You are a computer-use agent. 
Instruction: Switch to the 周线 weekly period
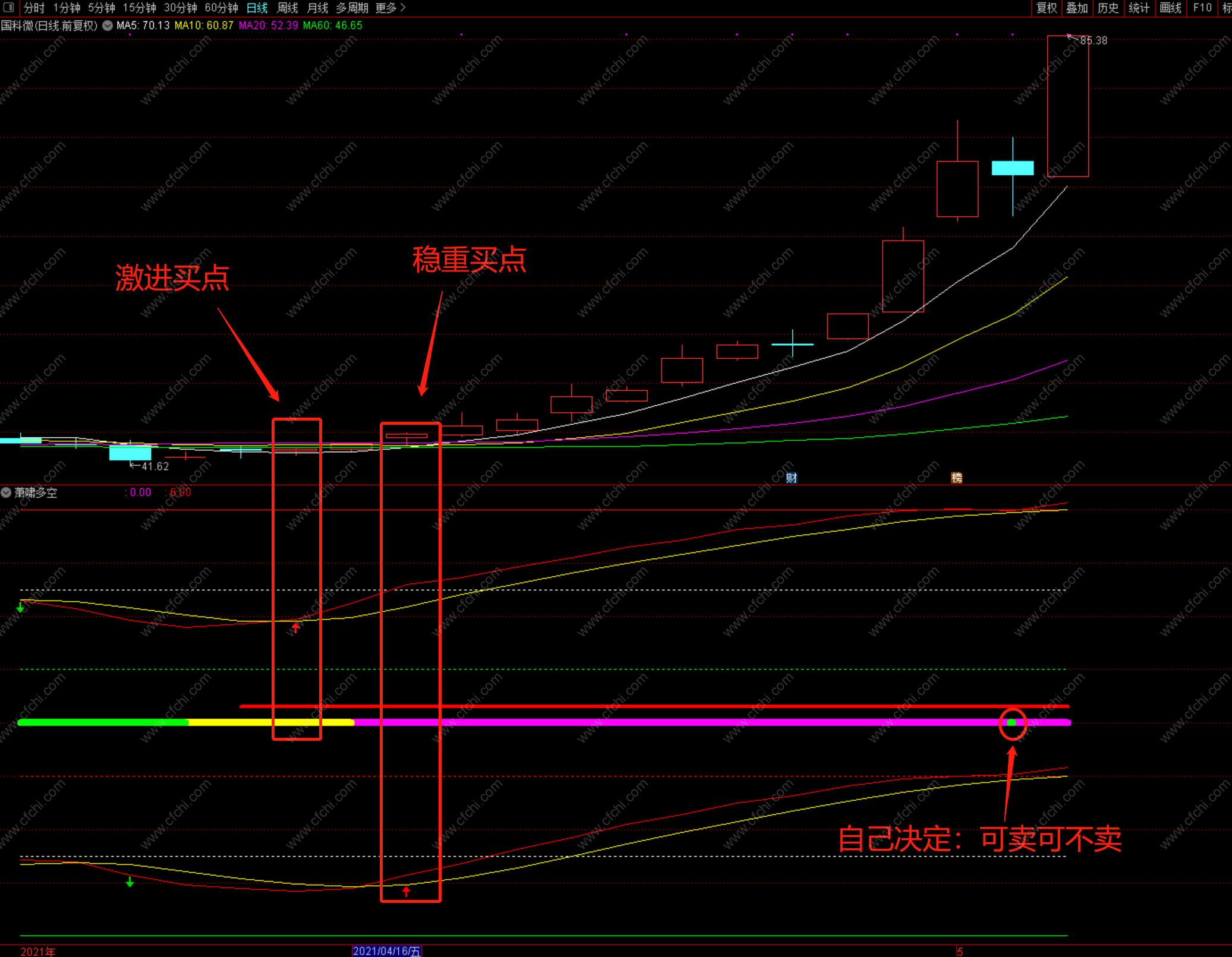click(288, 8)
